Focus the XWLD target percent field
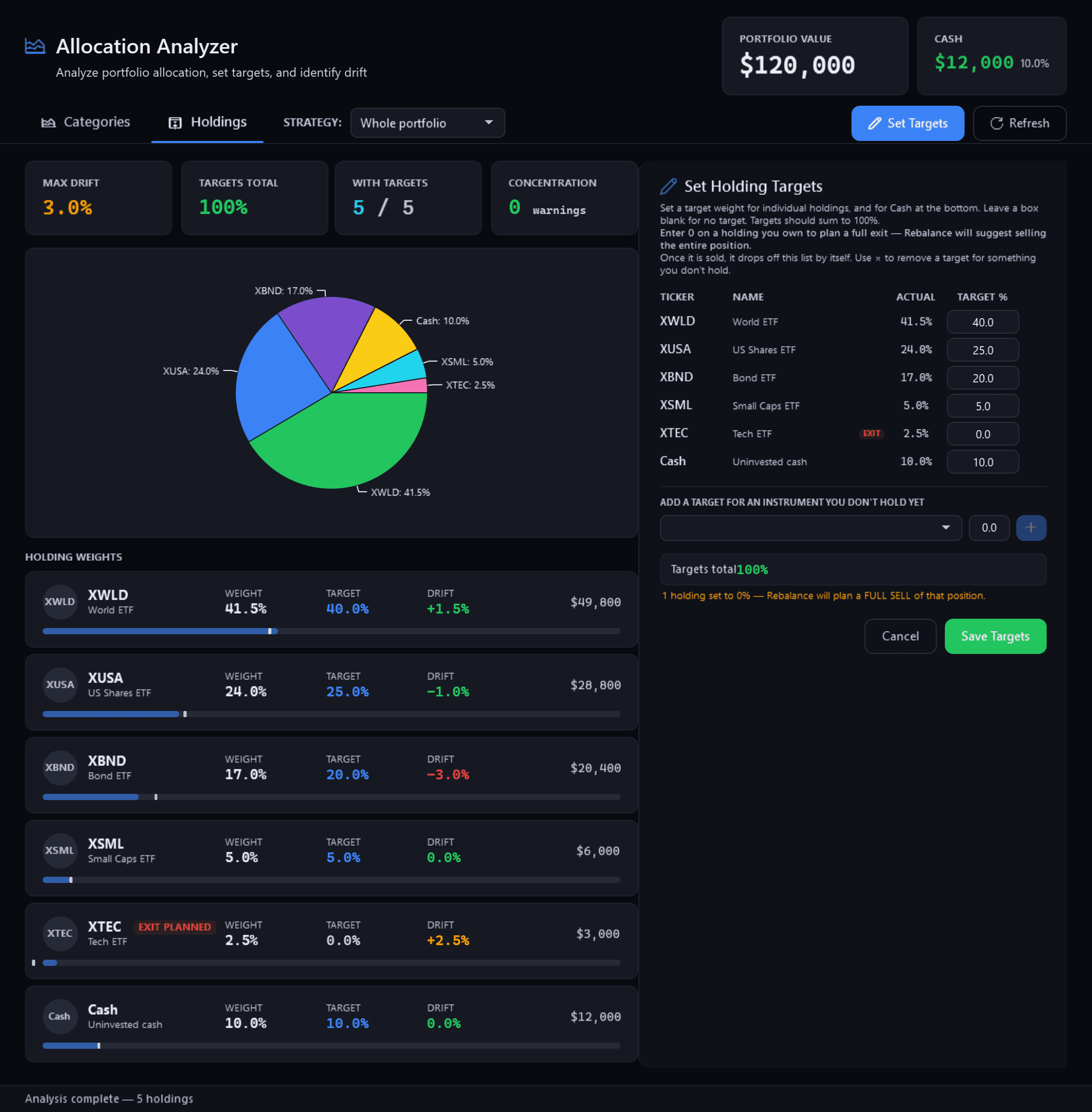The image size is (1092, 1112). click(983, 322)
